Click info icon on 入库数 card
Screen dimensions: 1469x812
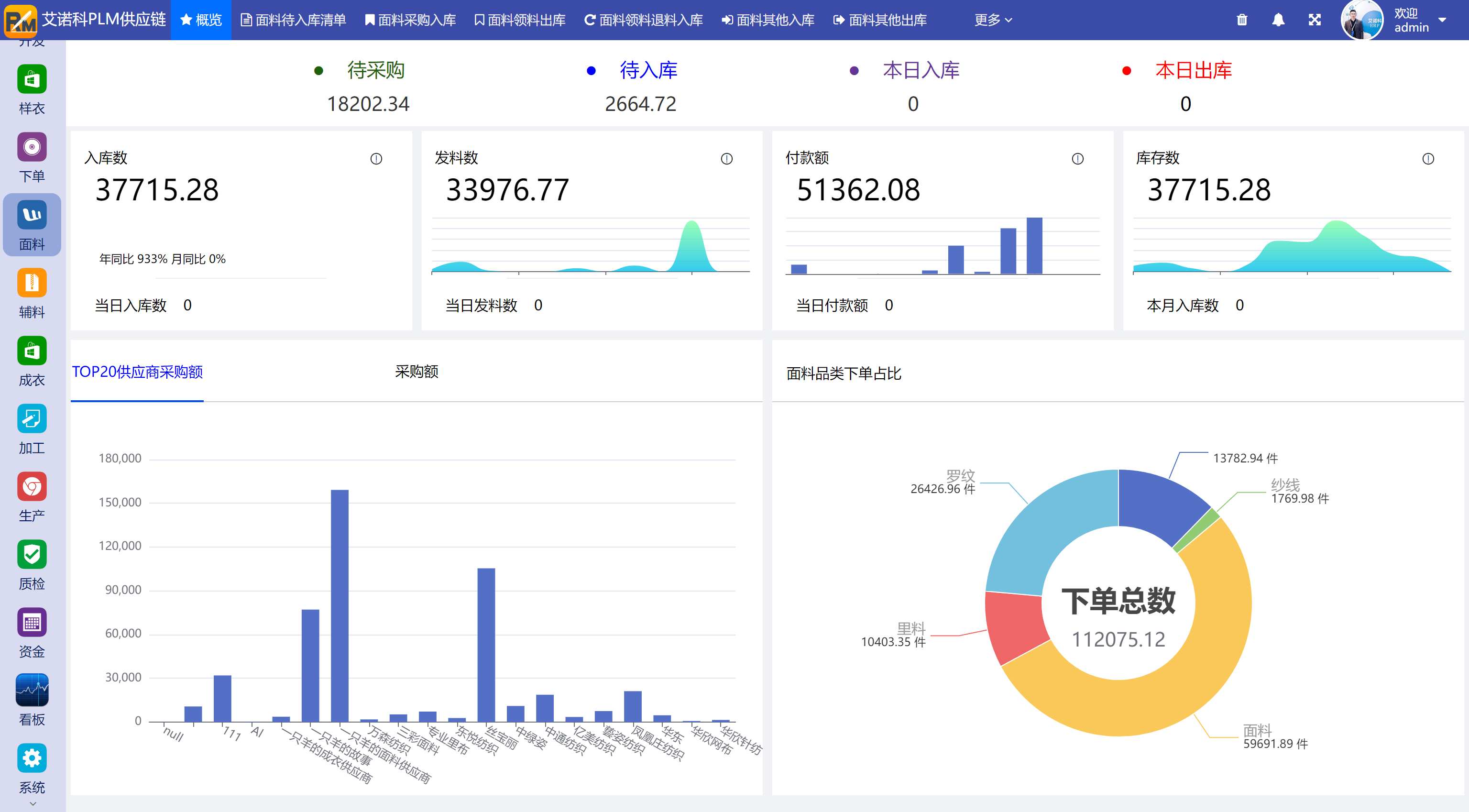tap(376, 158)
